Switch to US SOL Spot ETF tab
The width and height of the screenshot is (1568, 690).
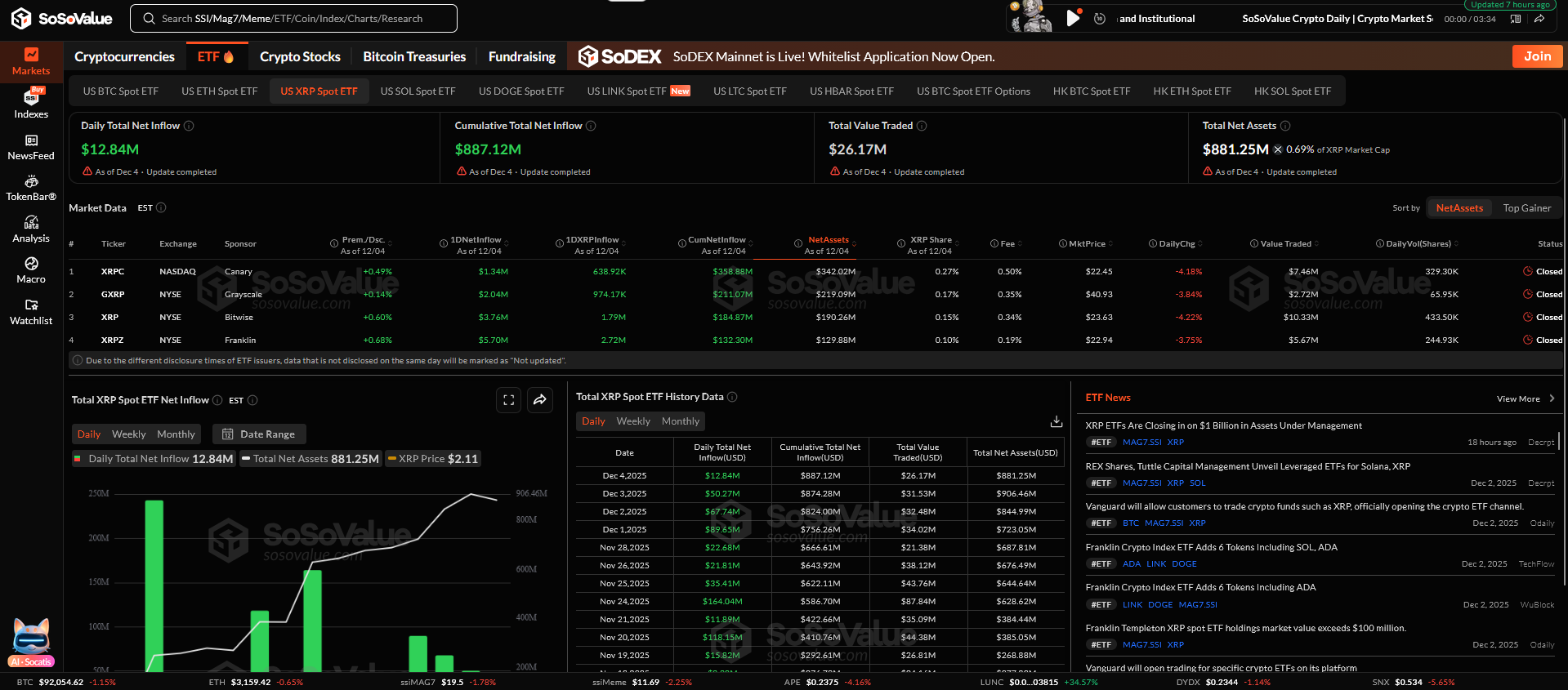tap(418, 91)
